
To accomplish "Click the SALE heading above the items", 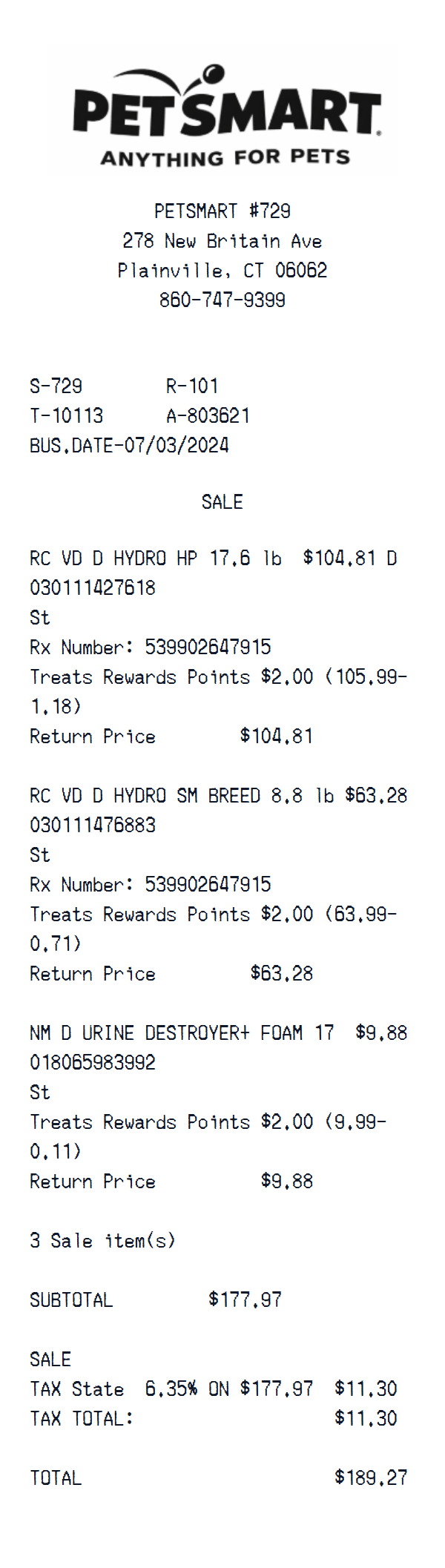I will (222, 502).
